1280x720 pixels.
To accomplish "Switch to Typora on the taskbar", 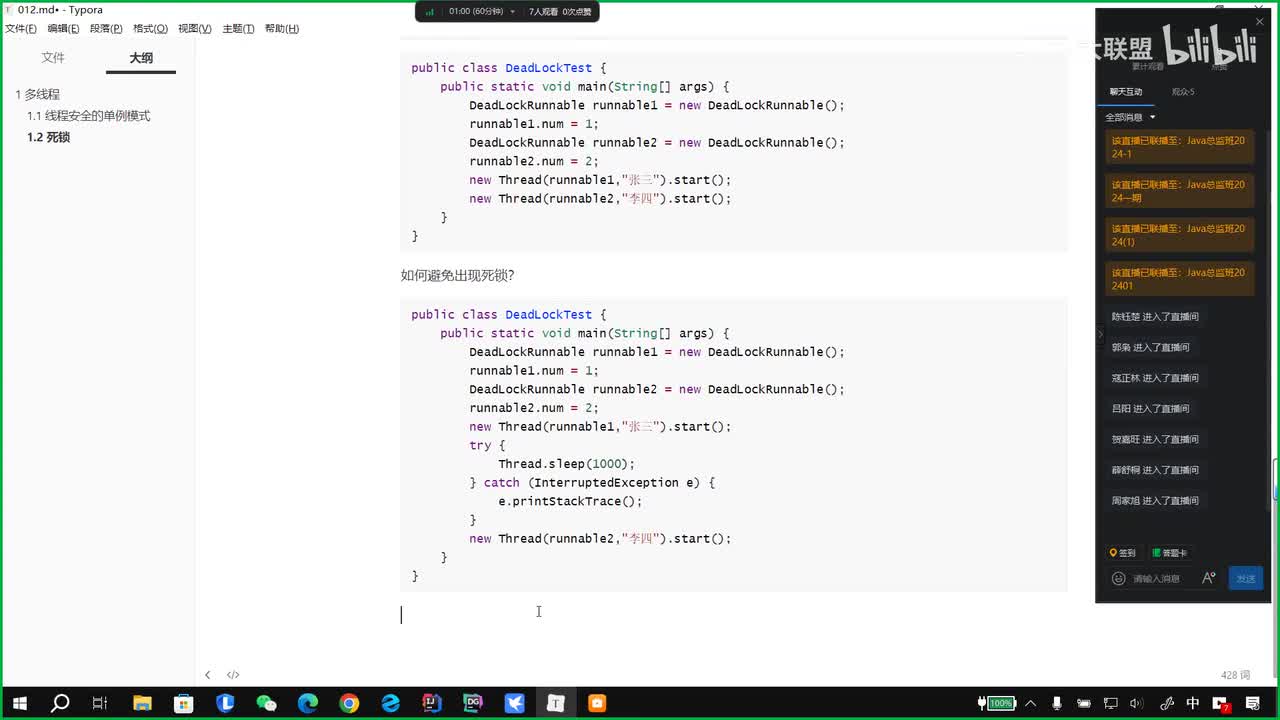I will point(556,703).
